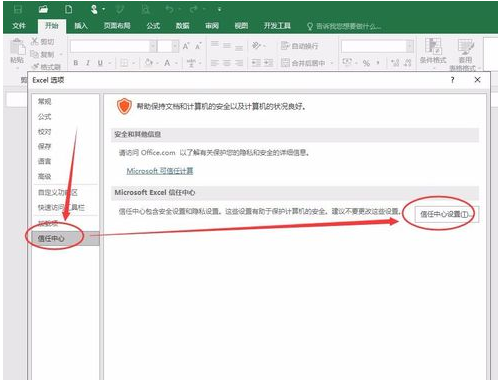Click the Paste (粘贴) clipboard icon

point(17,47)
